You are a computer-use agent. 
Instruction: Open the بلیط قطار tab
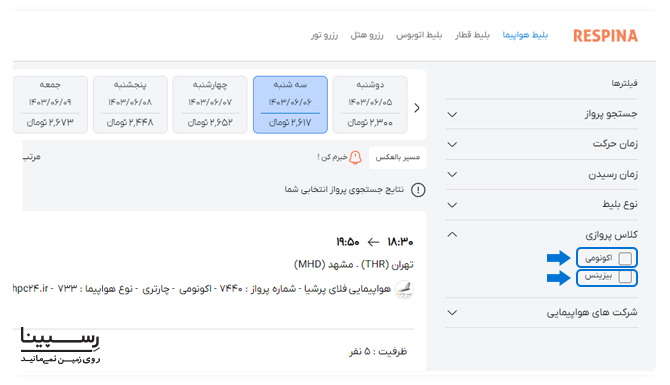click(472, 35)
